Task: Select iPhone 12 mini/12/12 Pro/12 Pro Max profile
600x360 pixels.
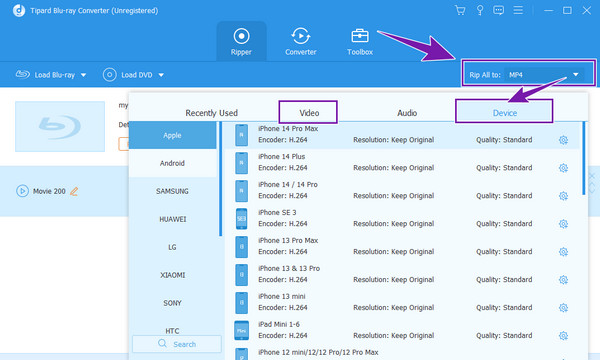Action: coord(318,352)
